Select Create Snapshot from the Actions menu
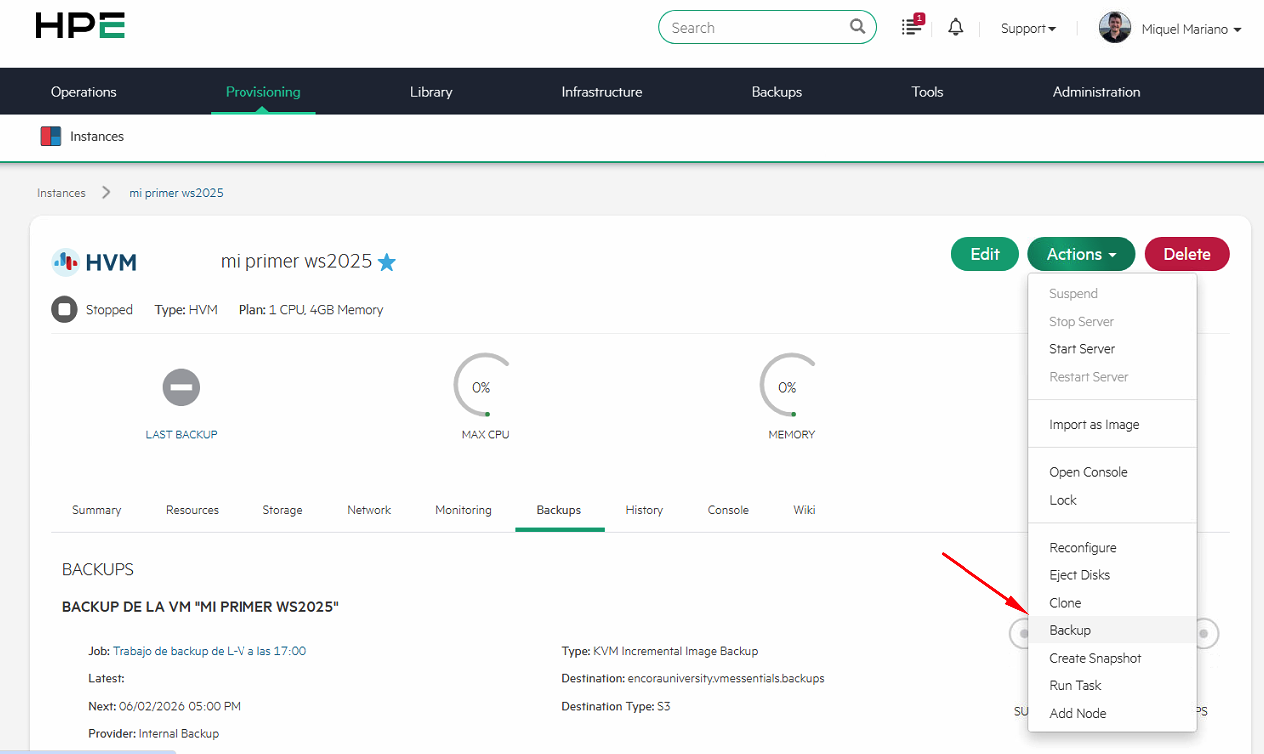The width and height of the screenshot is (1264, 754). 1095,658
